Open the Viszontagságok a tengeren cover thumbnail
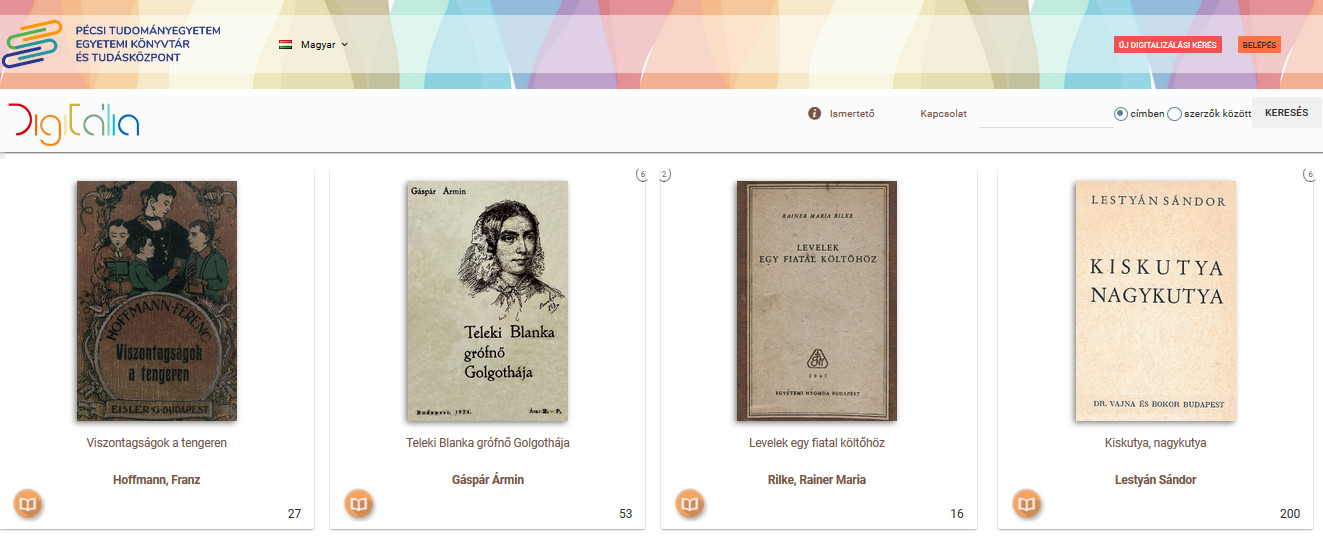Viewport: 1323px width, 537px height. 157,301
